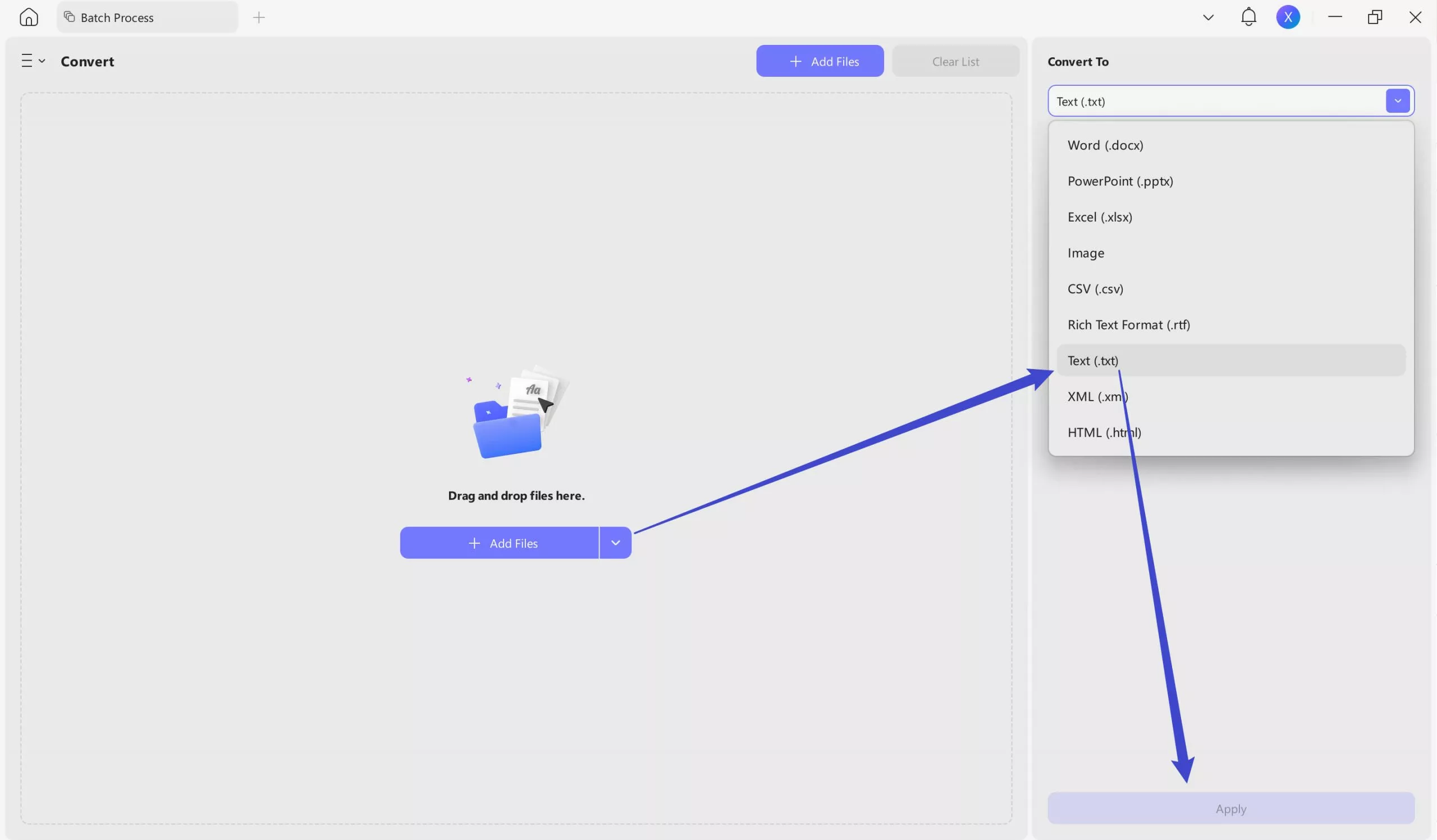Image resolution: width=1437 pixels, height=840 pixels.
Task: Open the title bar chevron dropdown
Action: [x=1207, y=16]
